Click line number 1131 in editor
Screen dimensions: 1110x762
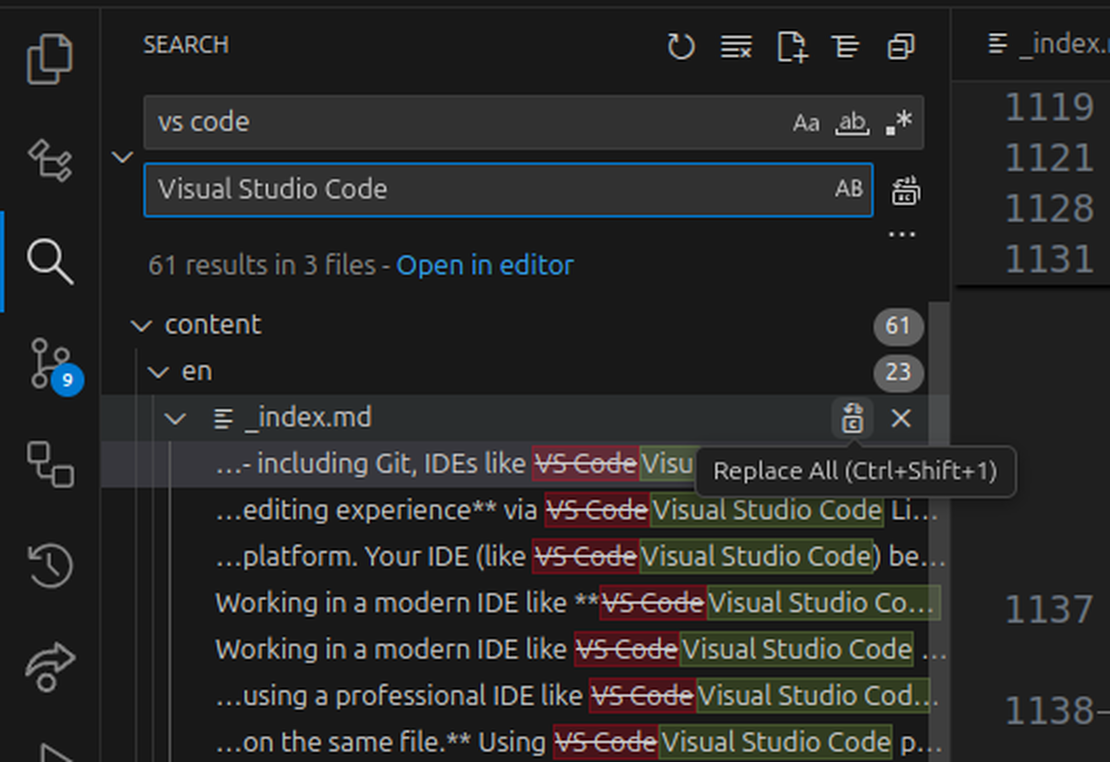pyautogui.click(x=1049, y=259)
